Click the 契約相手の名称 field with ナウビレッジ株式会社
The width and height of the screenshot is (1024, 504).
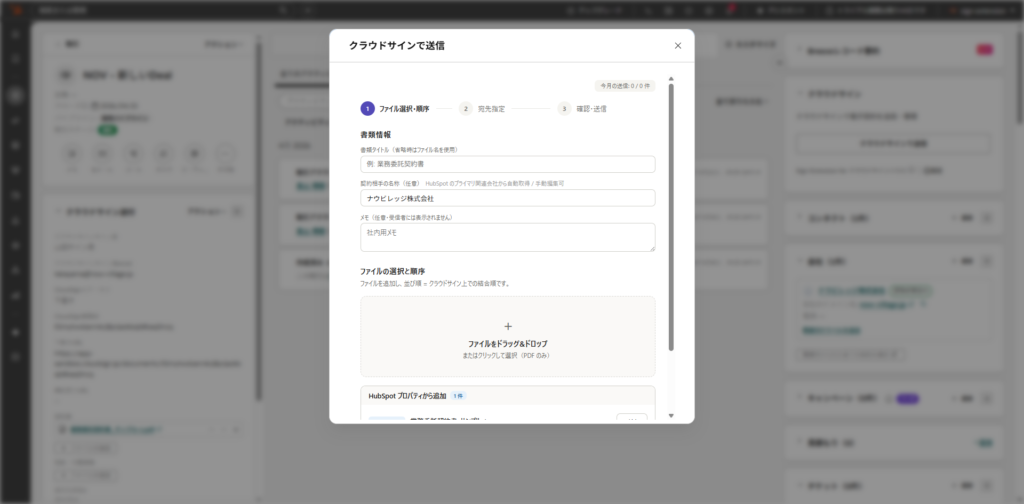click(x=507, y=198)
